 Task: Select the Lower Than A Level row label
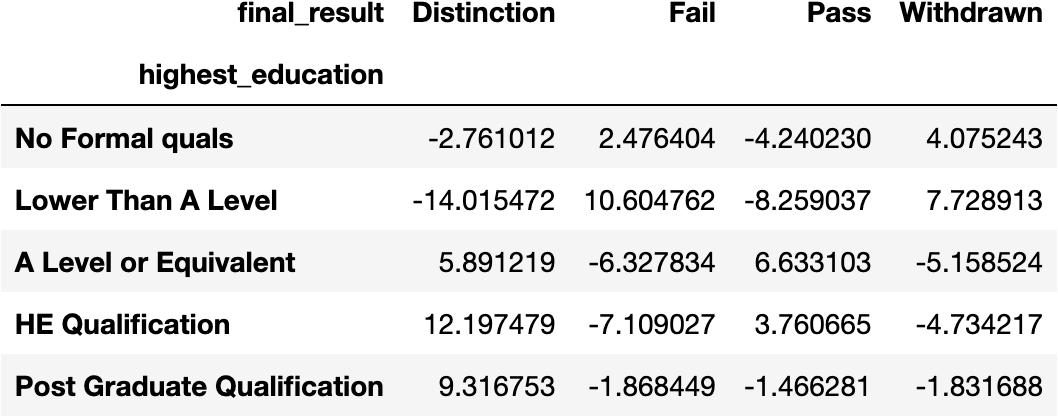point(146,201)
